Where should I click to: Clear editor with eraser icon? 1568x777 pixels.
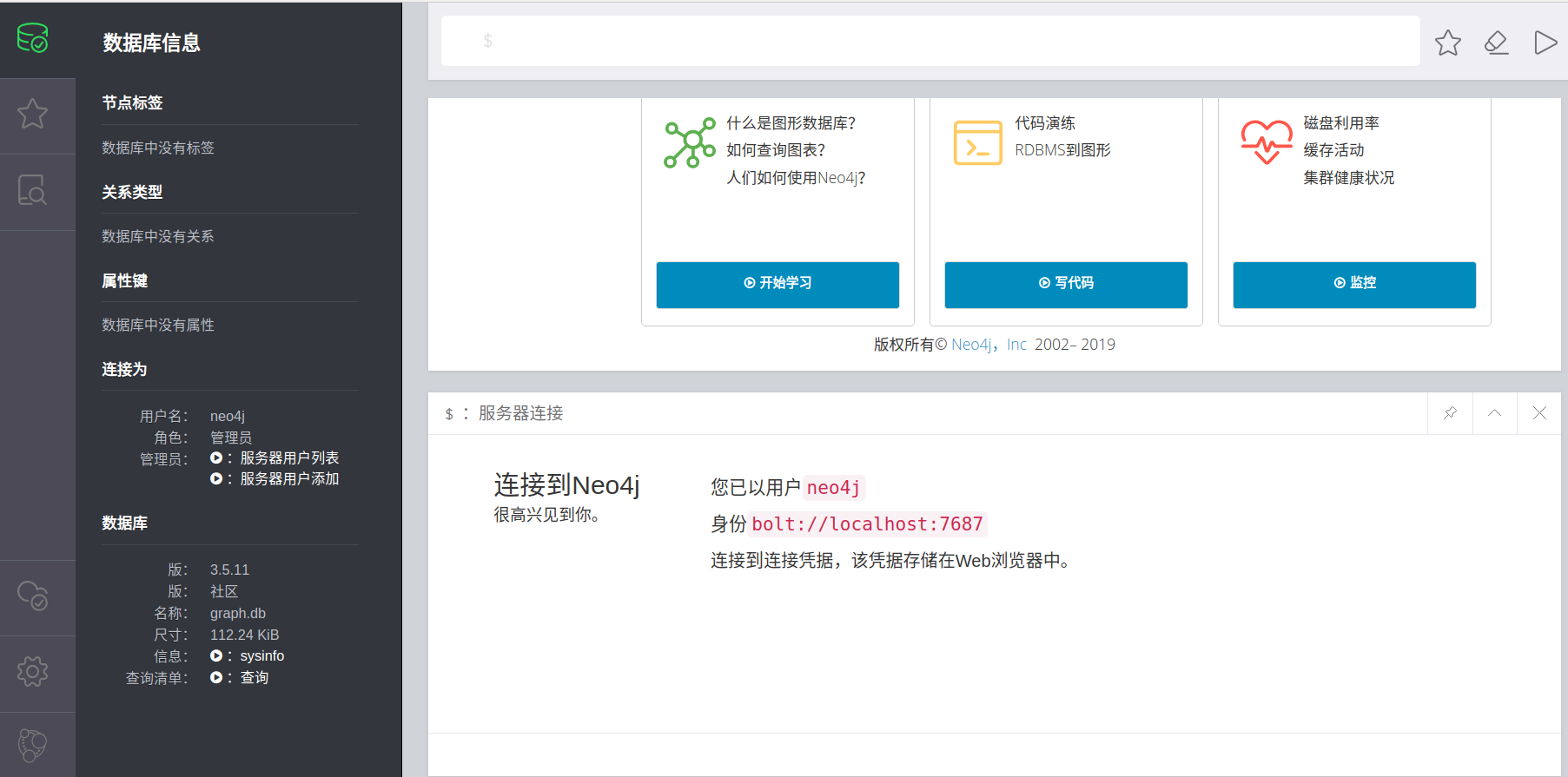(x=1496, y=43)
